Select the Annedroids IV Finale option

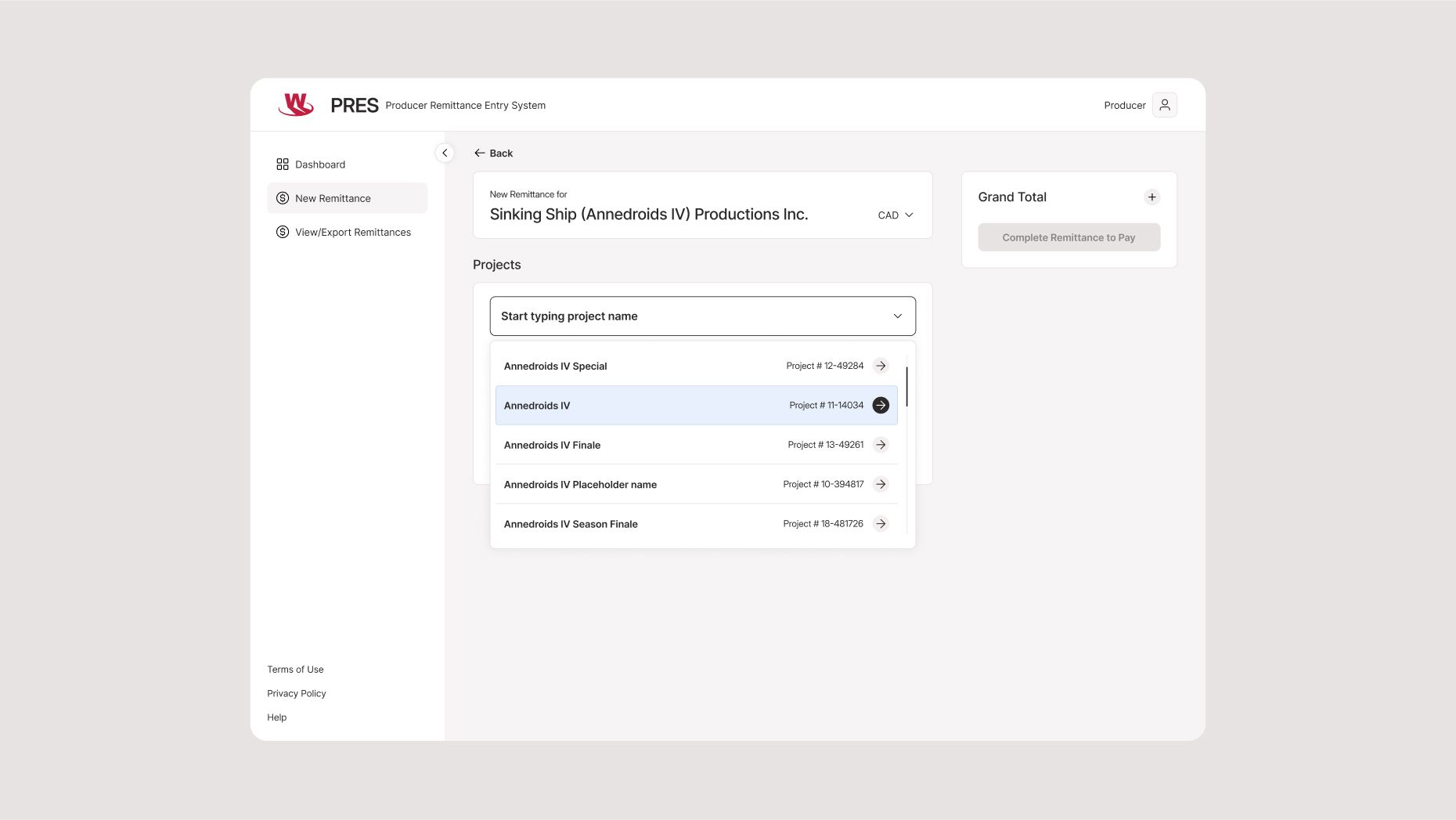[x=697, y=445]
